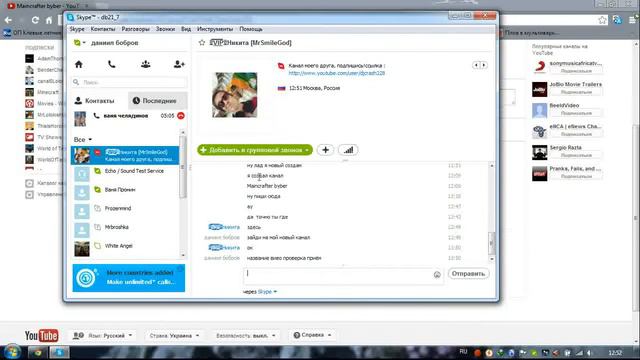Click the RU language indicator in tray
This screenshot has height=360, width=640.
(x=463, y=352)
